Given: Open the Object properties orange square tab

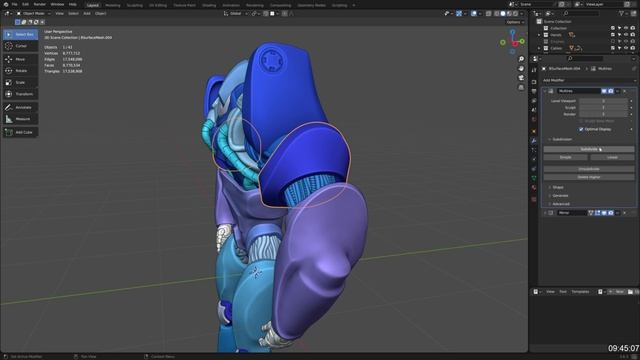Looking at the screenshot, I should 534,131.
